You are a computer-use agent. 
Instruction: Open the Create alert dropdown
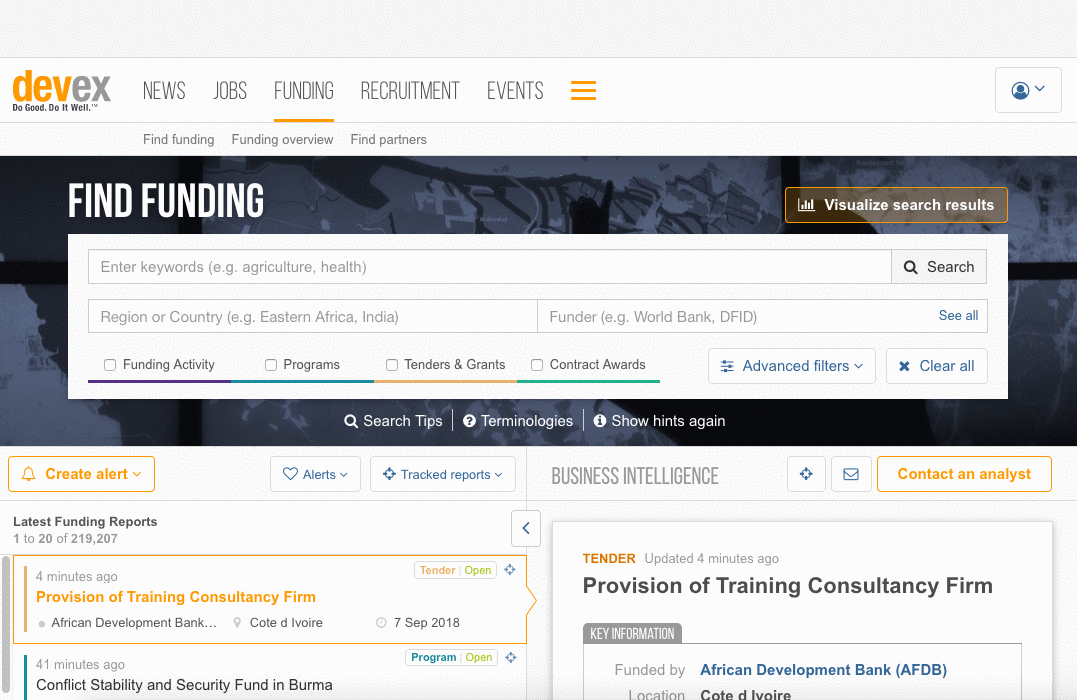(x=81, y=474)
